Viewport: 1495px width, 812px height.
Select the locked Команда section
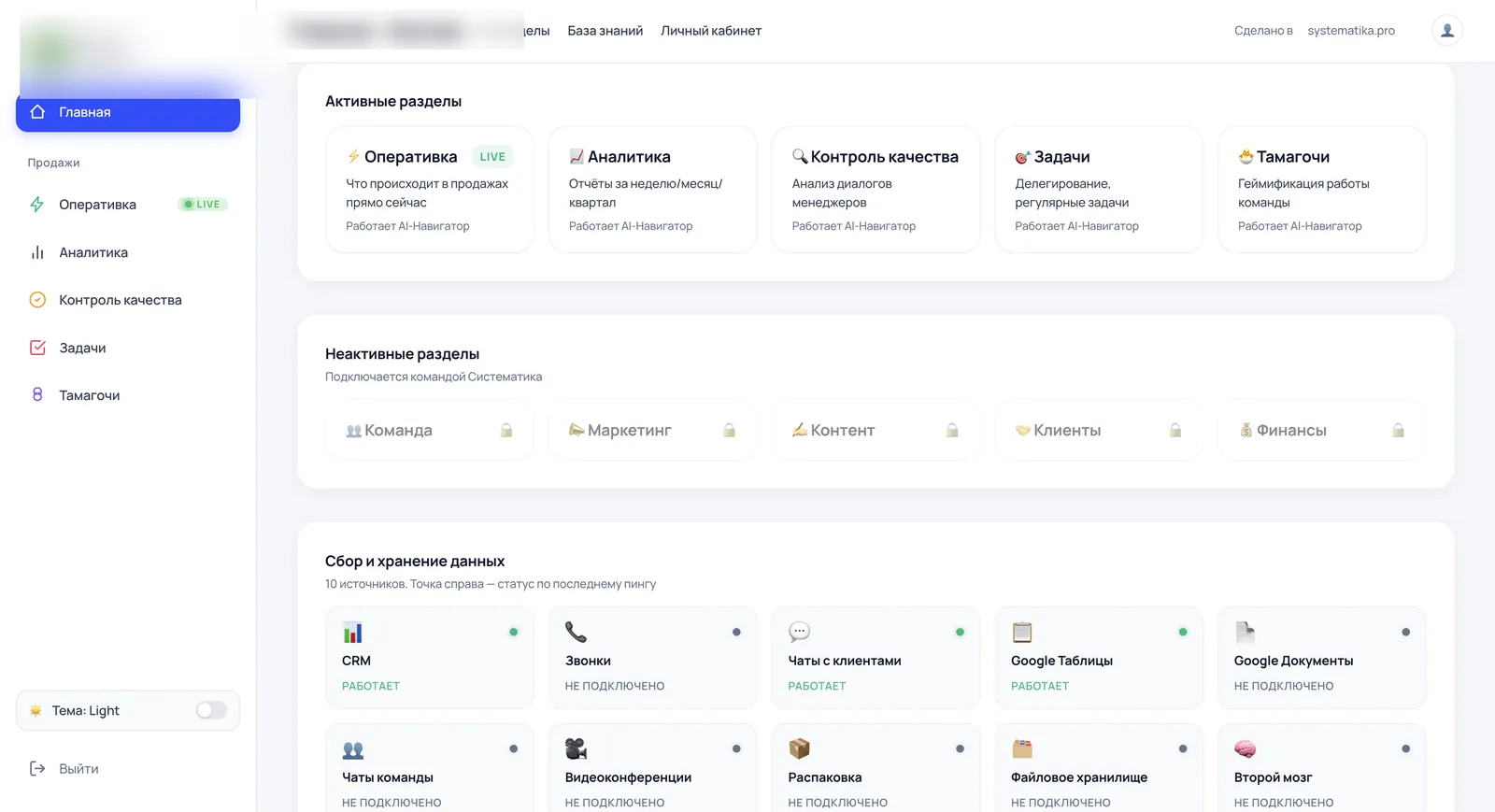click(x=430, y=431)
